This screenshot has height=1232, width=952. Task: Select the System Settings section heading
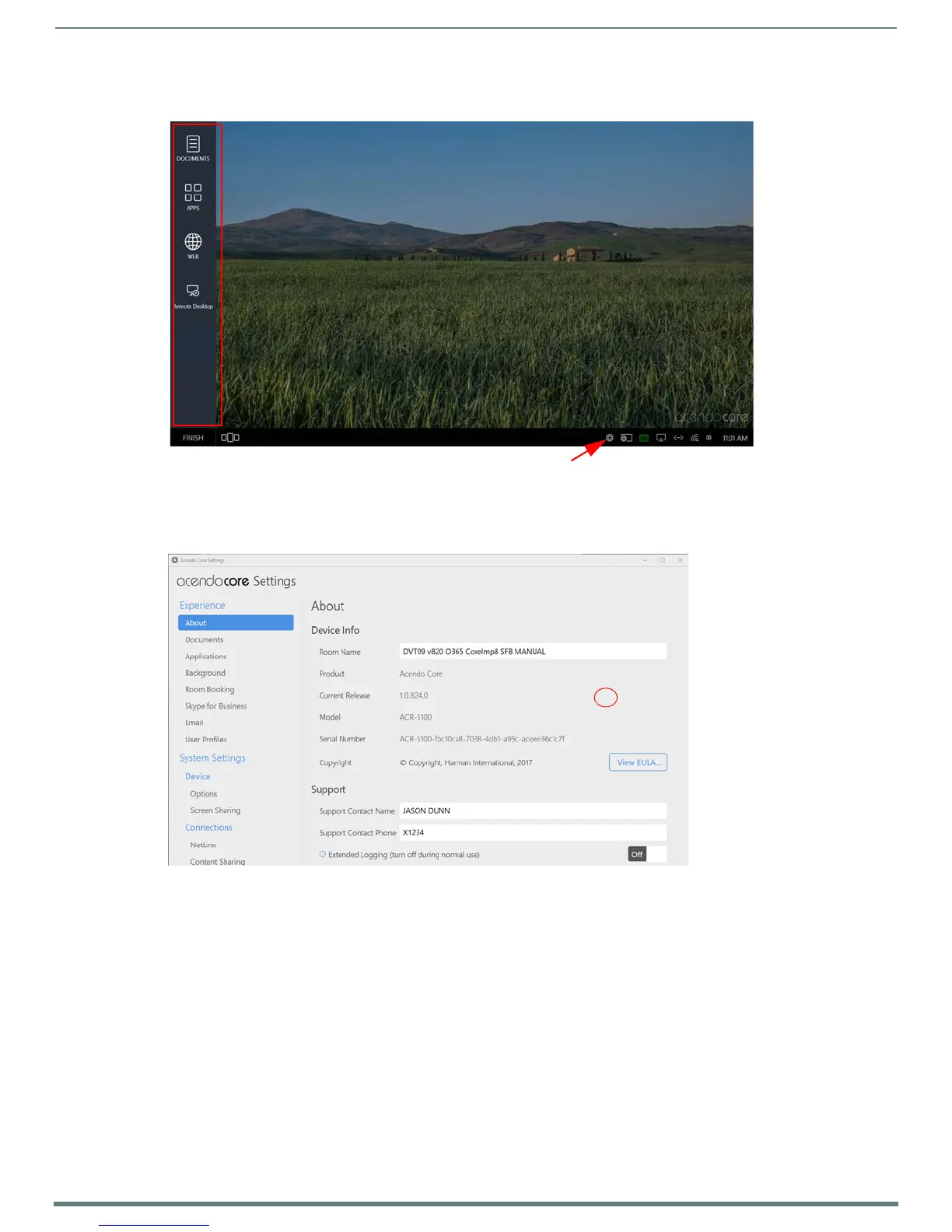pos(212,758)
